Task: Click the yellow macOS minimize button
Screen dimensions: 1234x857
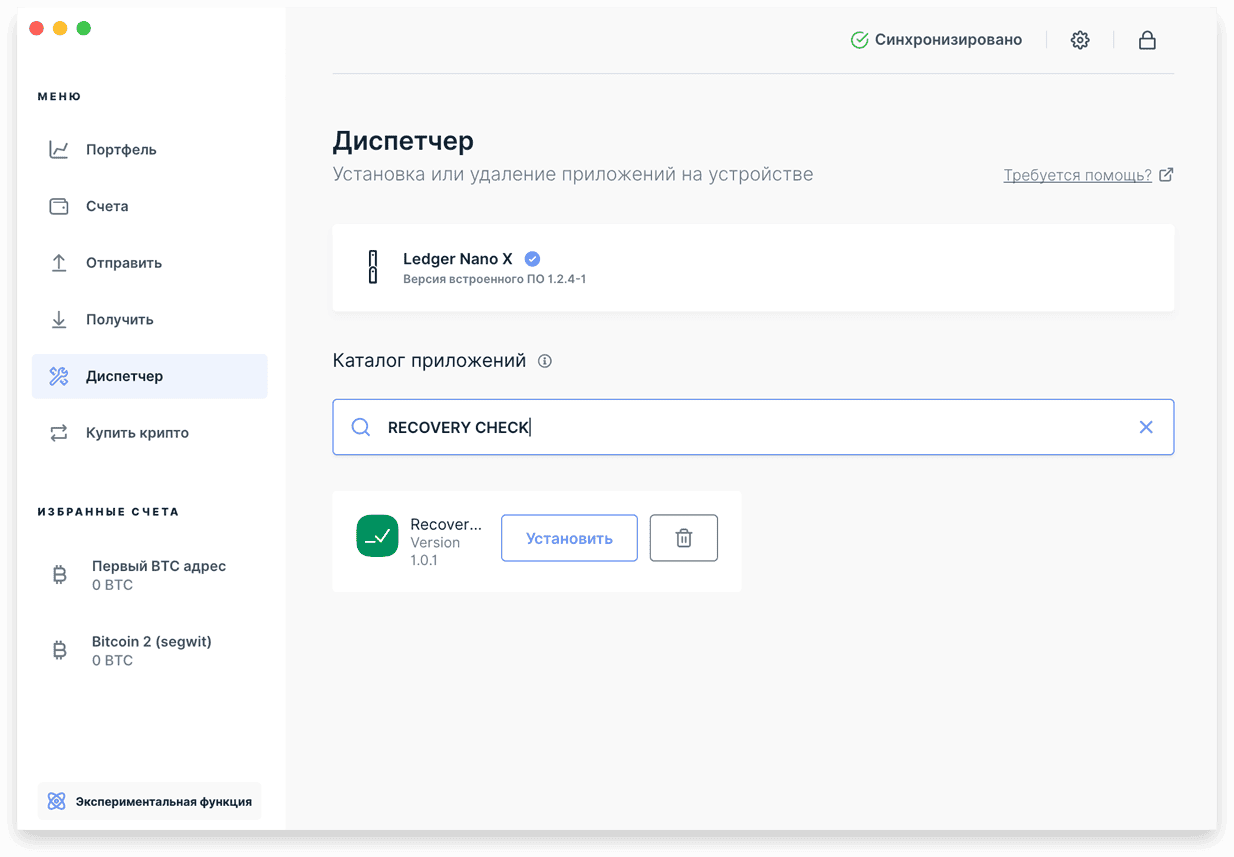Action: 60,28
